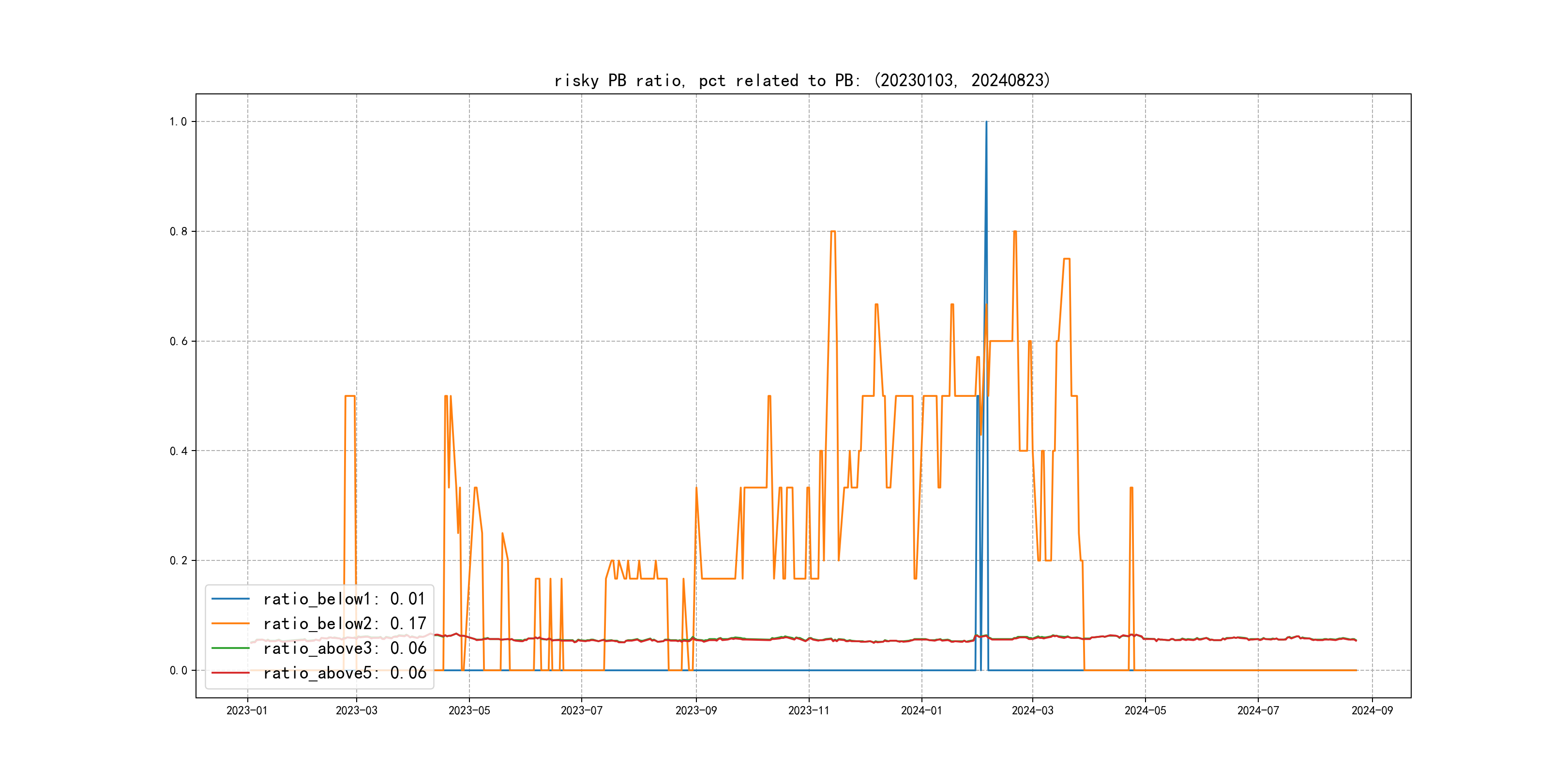
Task: Click the orange ratio_below2 legend line
Action: tap(230, 623)
